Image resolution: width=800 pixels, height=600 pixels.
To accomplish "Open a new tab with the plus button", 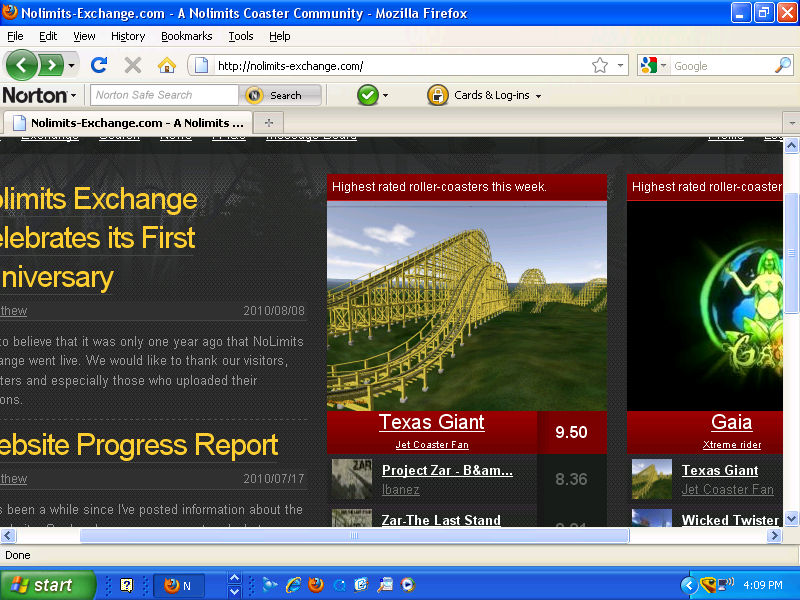I will point(269,123).
